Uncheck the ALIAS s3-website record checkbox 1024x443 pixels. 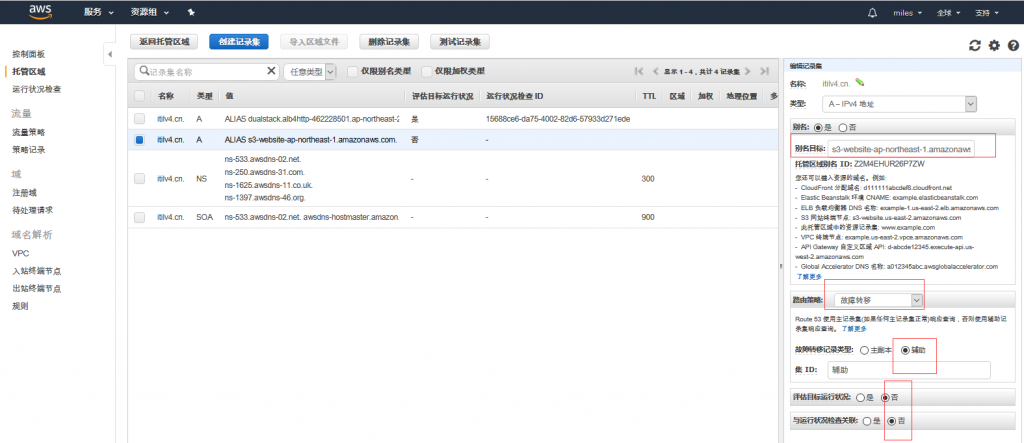(139, 140)
